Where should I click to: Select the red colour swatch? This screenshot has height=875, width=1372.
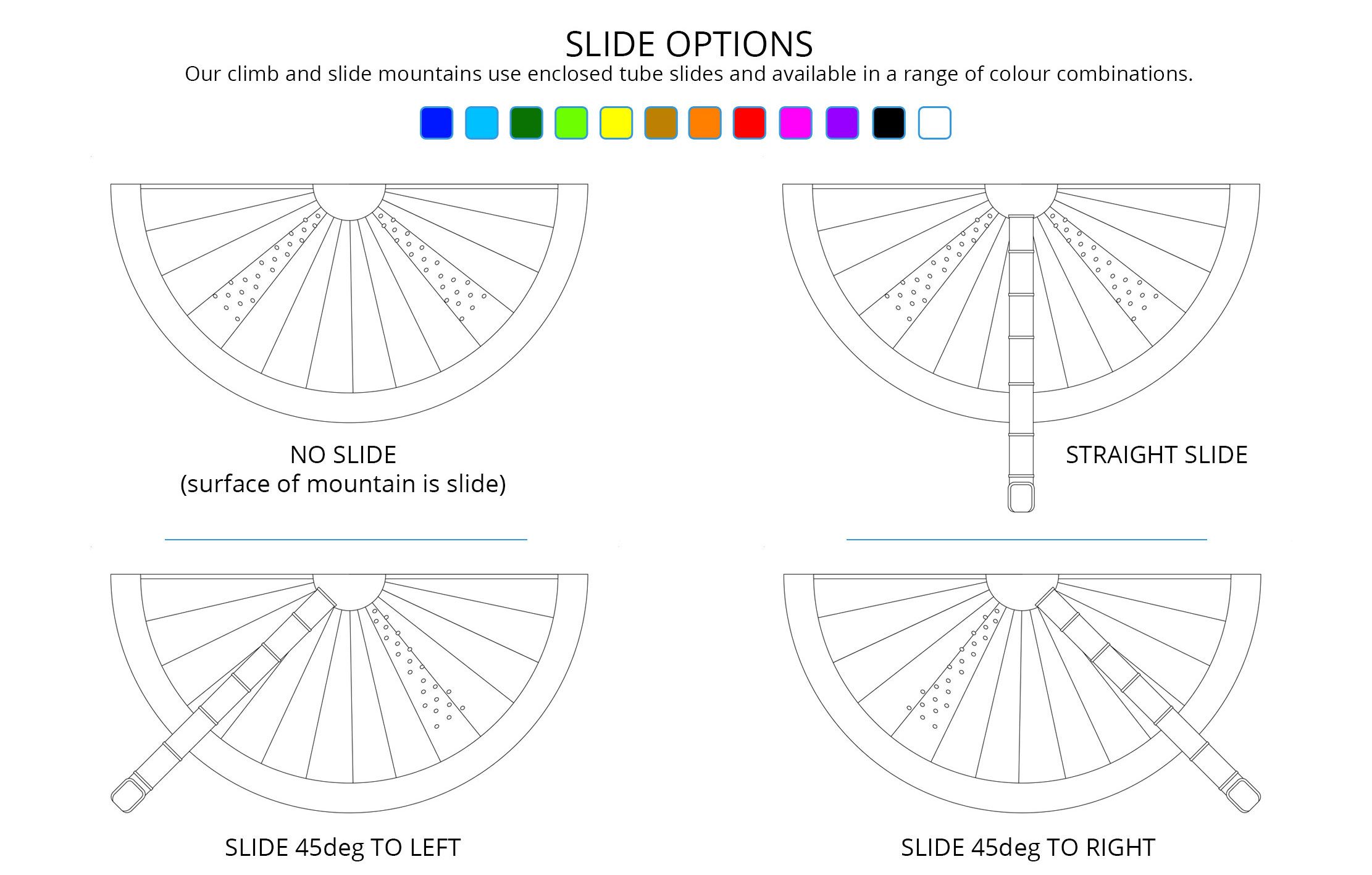pos(750,123)
